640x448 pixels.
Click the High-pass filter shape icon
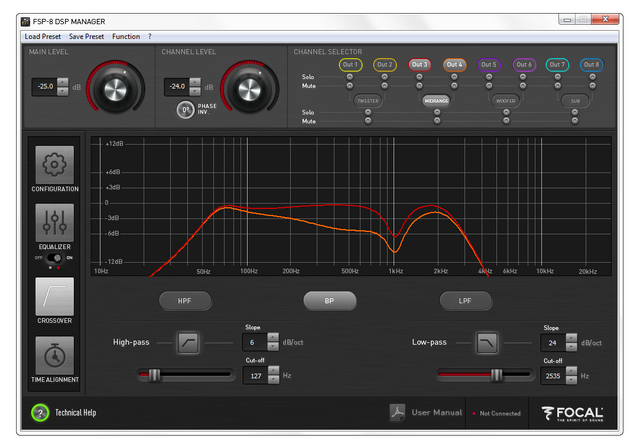(x=190, y=343)
